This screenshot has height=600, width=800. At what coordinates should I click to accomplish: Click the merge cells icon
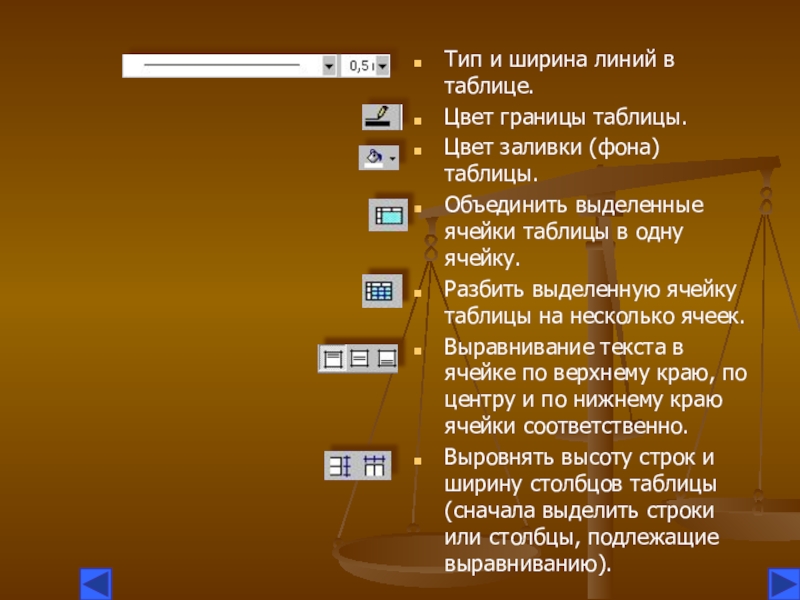pyautogui.click(x=388, y=215)
